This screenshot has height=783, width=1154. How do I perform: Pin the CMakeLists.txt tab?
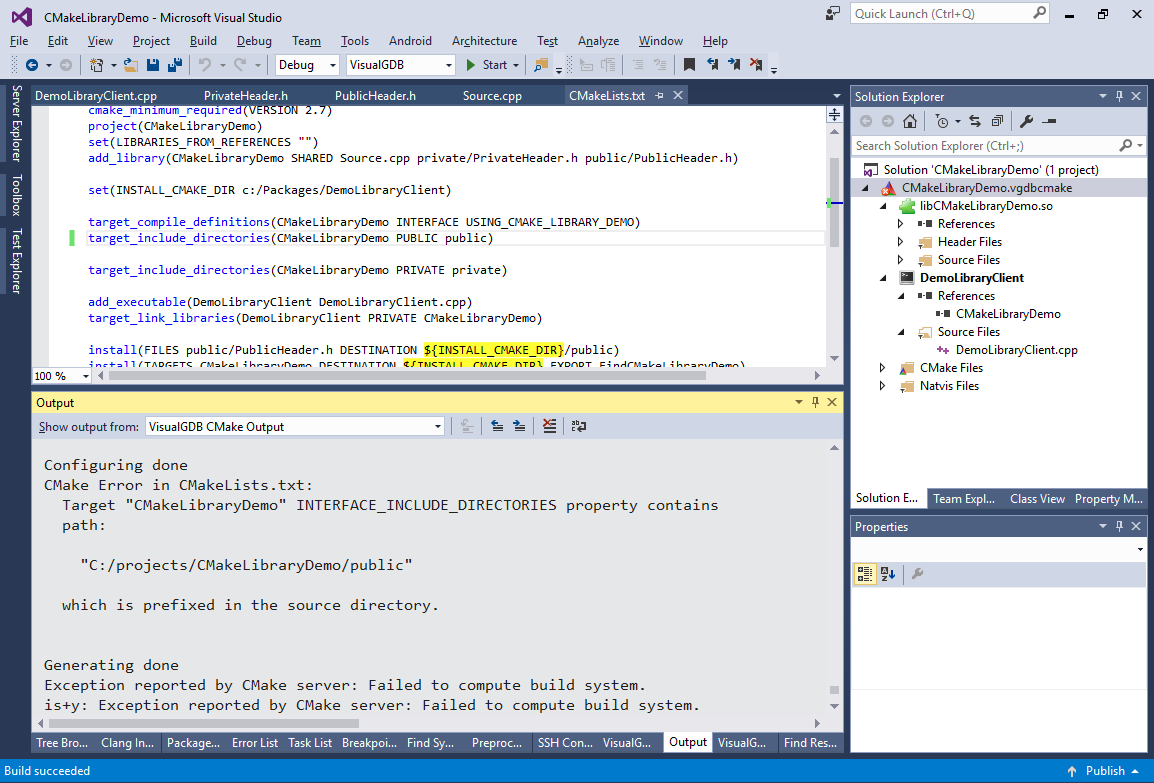(659, 96)
